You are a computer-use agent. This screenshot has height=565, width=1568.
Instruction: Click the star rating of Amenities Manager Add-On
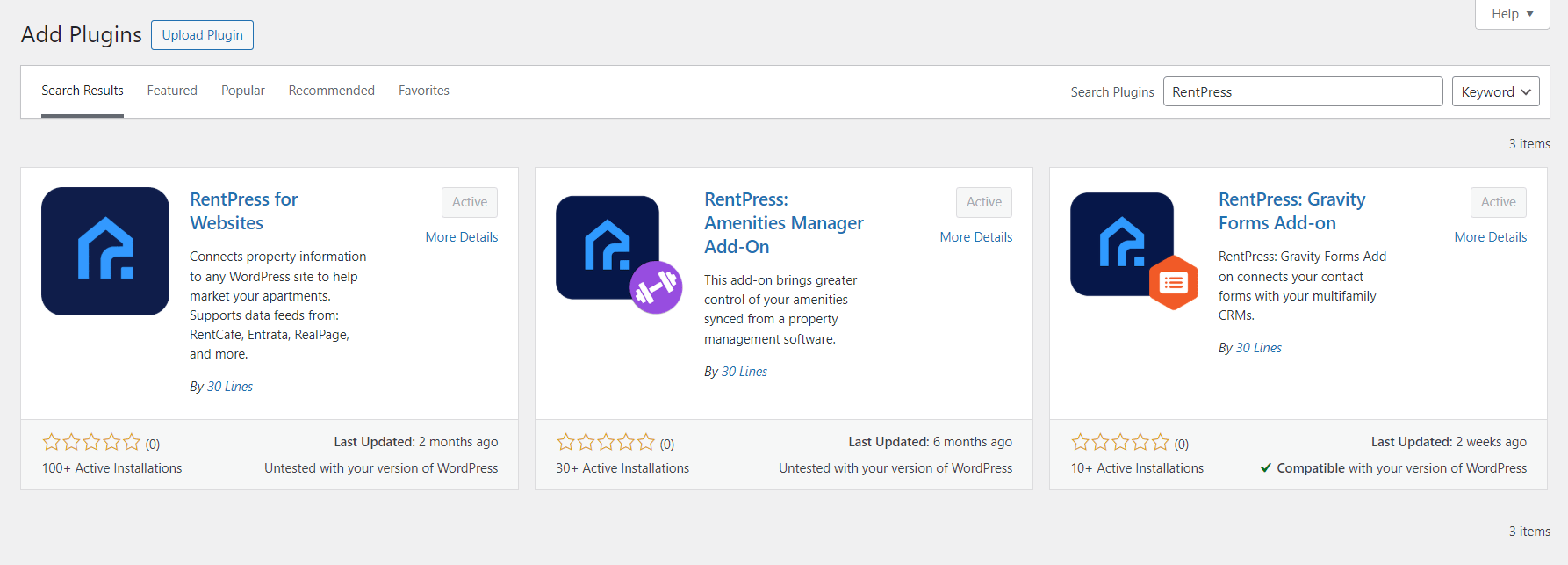coord(606,442)
